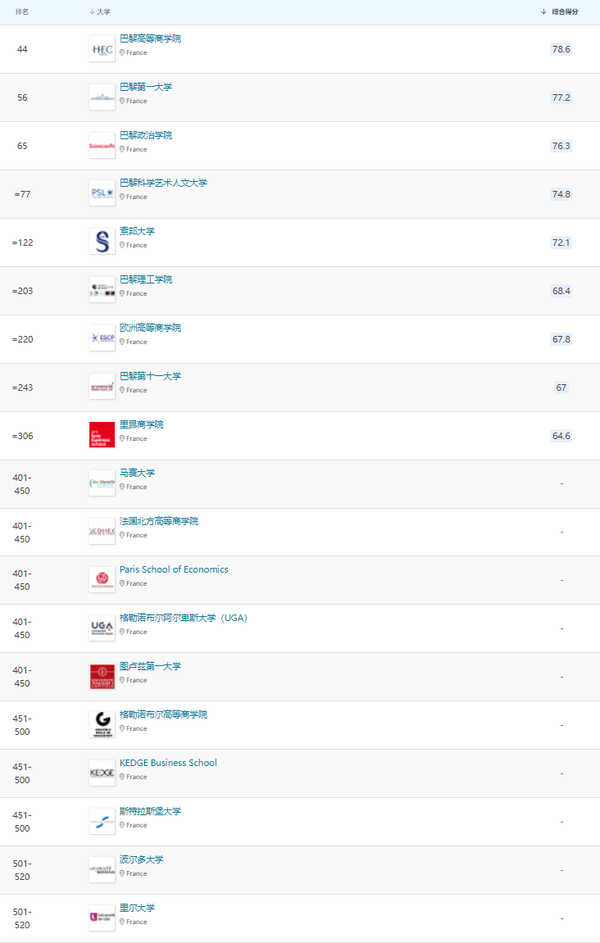Open the Paris School of Economics link
The height and width of the screenshot is (943, 600).
click(x=173, y=570)
